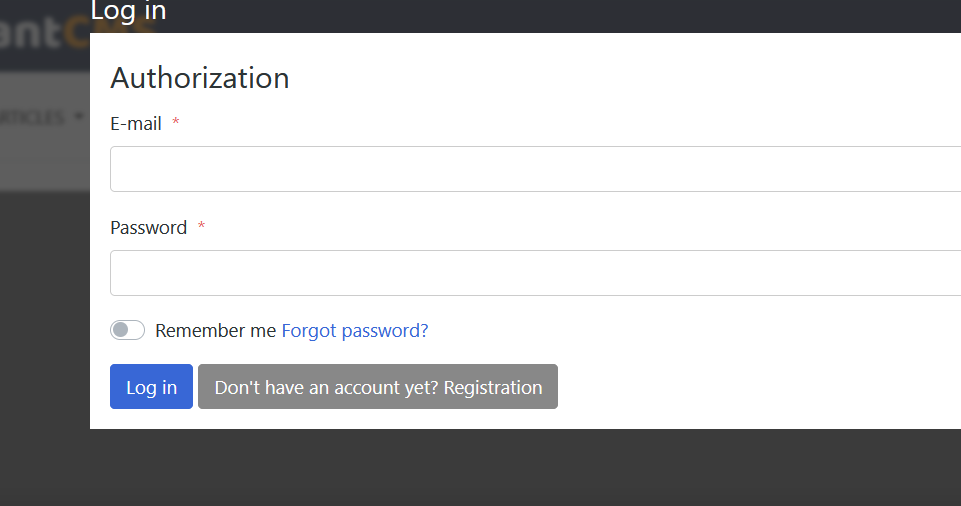The height and width of the screenshot is (506, 961).
Task: Click the Authorization heading
Action: pos(200,78)
